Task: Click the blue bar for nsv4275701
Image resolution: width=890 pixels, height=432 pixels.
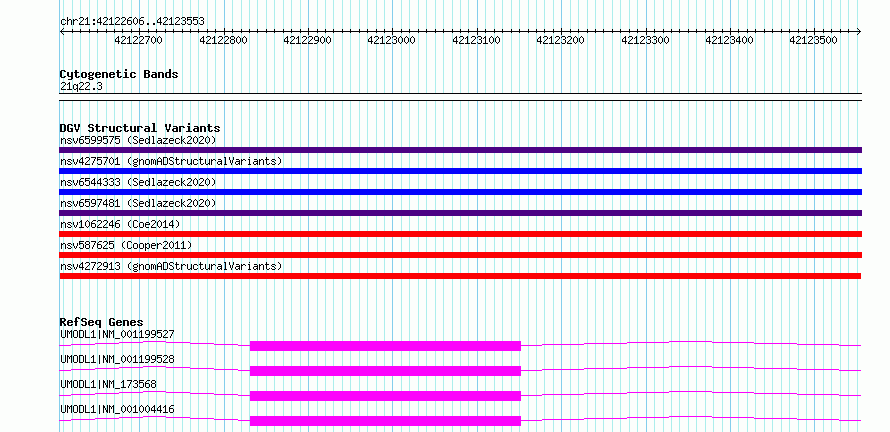Action: click(x=460, y=171)
